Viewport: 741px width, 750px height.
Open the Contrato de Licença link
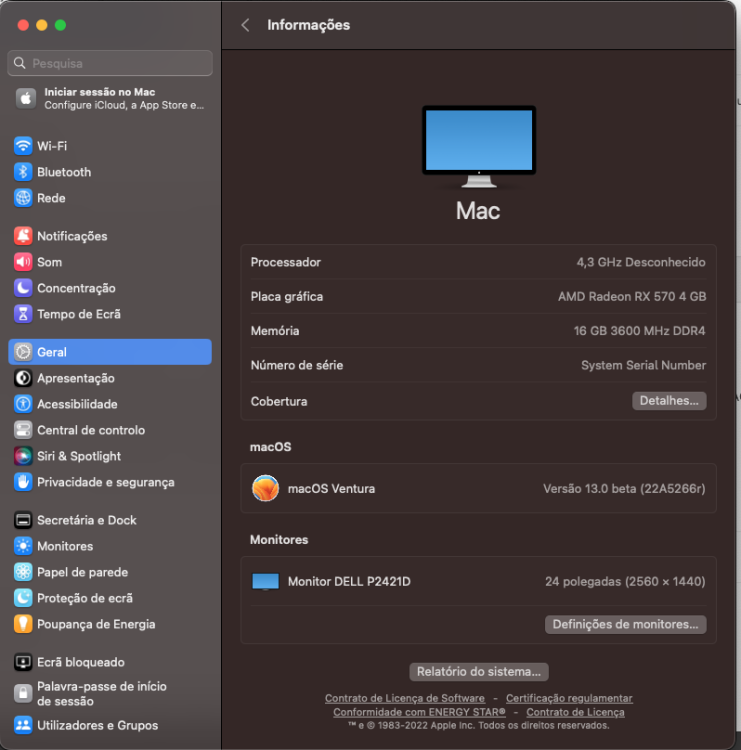(575, 712)
